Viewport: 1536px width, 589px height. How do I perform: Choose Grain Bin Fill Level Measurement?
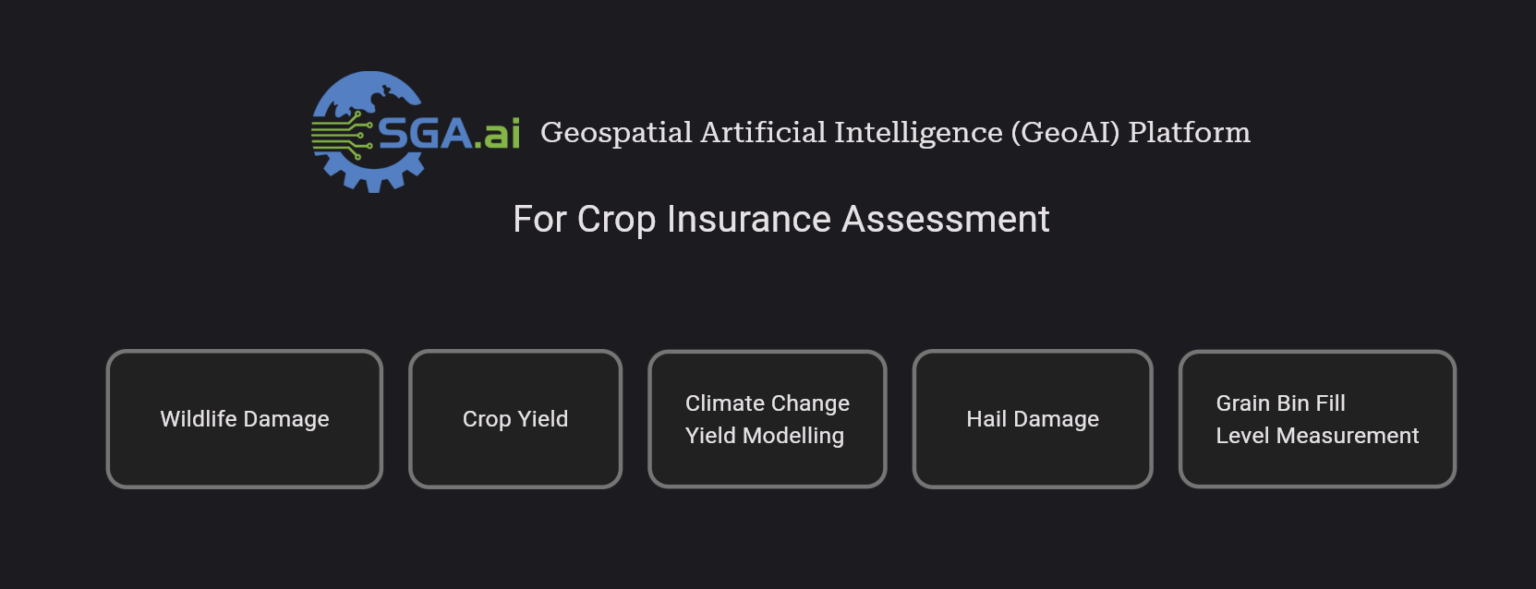1317,419
